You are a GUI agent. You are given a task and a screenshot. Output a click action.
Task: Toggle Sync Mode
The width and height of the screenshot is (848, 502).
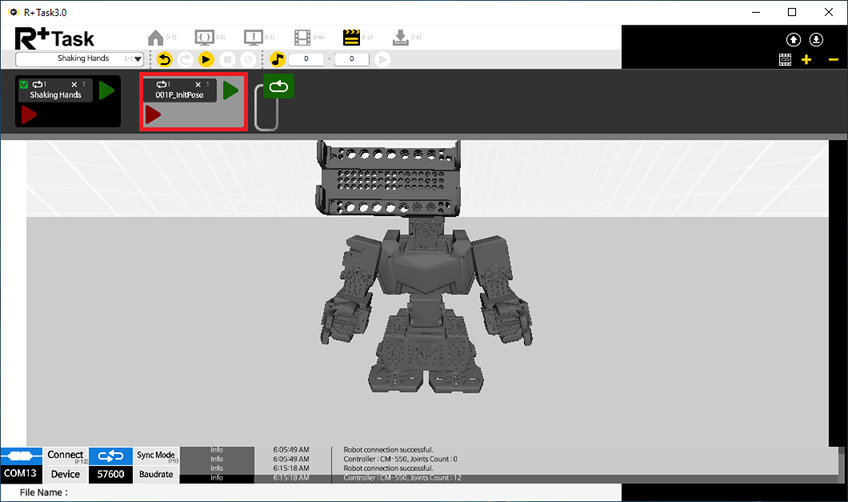[x=156, y=456]
